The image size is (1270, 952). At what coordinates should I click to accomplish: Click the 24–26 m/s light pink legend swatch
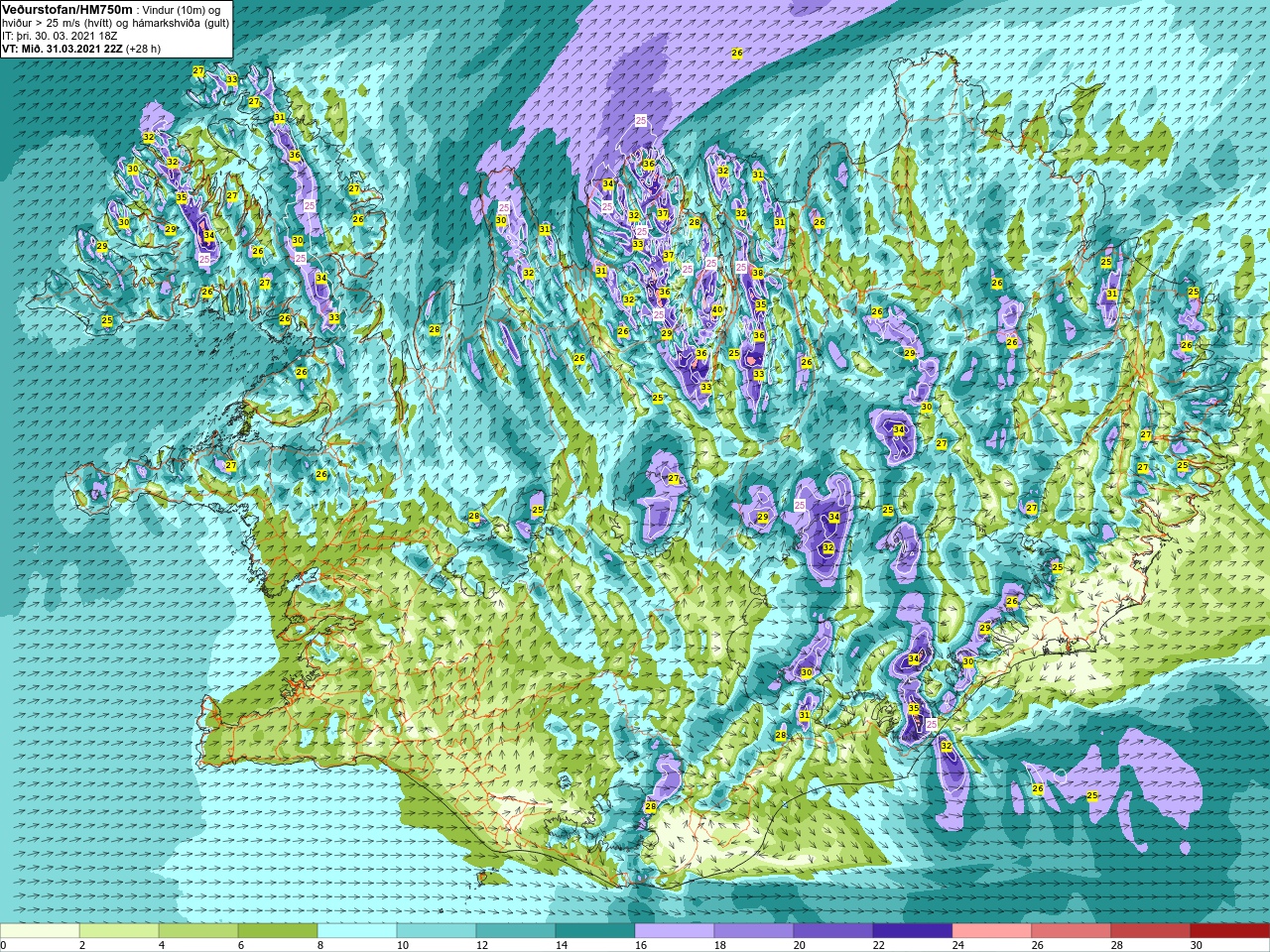tap(992, 931)
